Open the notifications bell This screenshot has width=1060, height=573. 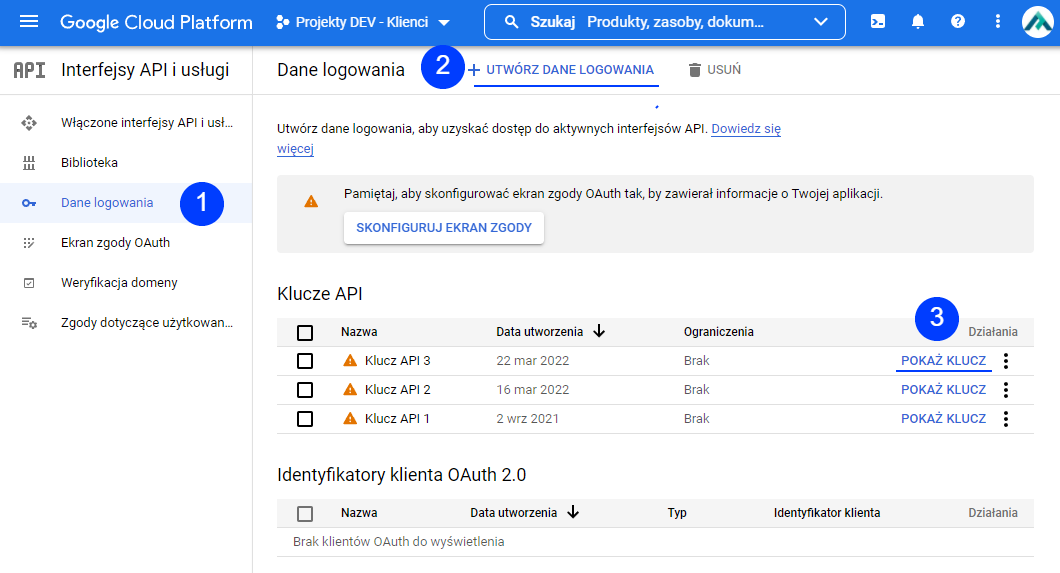[917, 22]
